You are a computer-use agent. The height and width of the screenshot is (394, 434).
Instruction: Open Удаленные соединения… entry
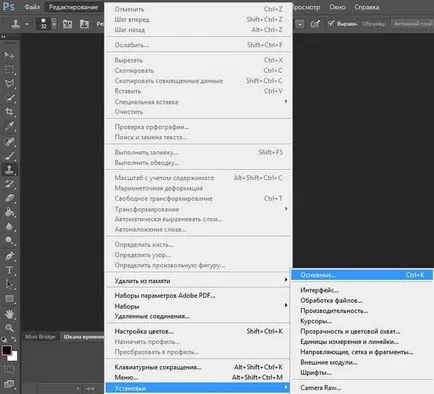click(x=198, y=316)
